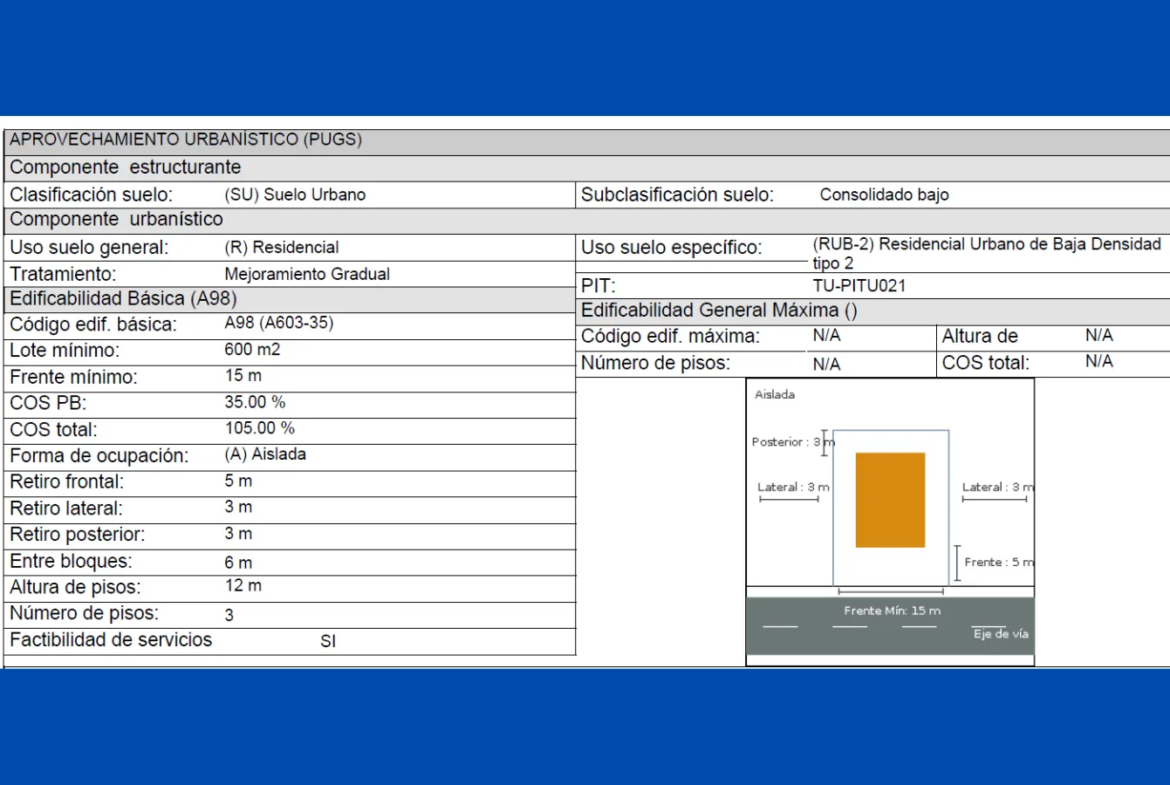
Task: Click 'Edificabilidad General Máxima ()' heading
Action: pyautogui.click(x=719, y=310)
